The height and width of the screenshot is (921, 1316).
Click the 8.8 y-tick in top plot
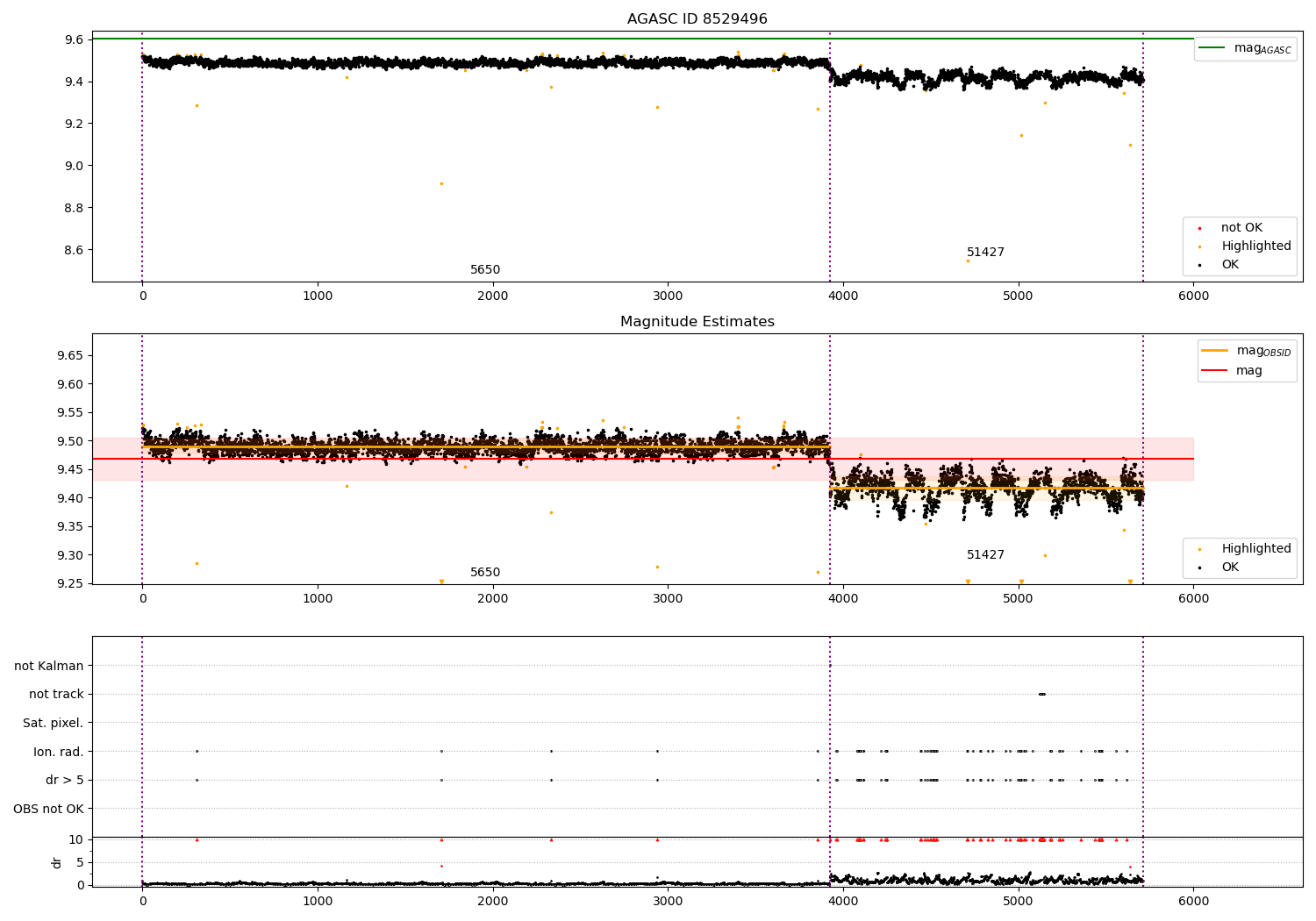pyautogui.click(x=74, y=208)
